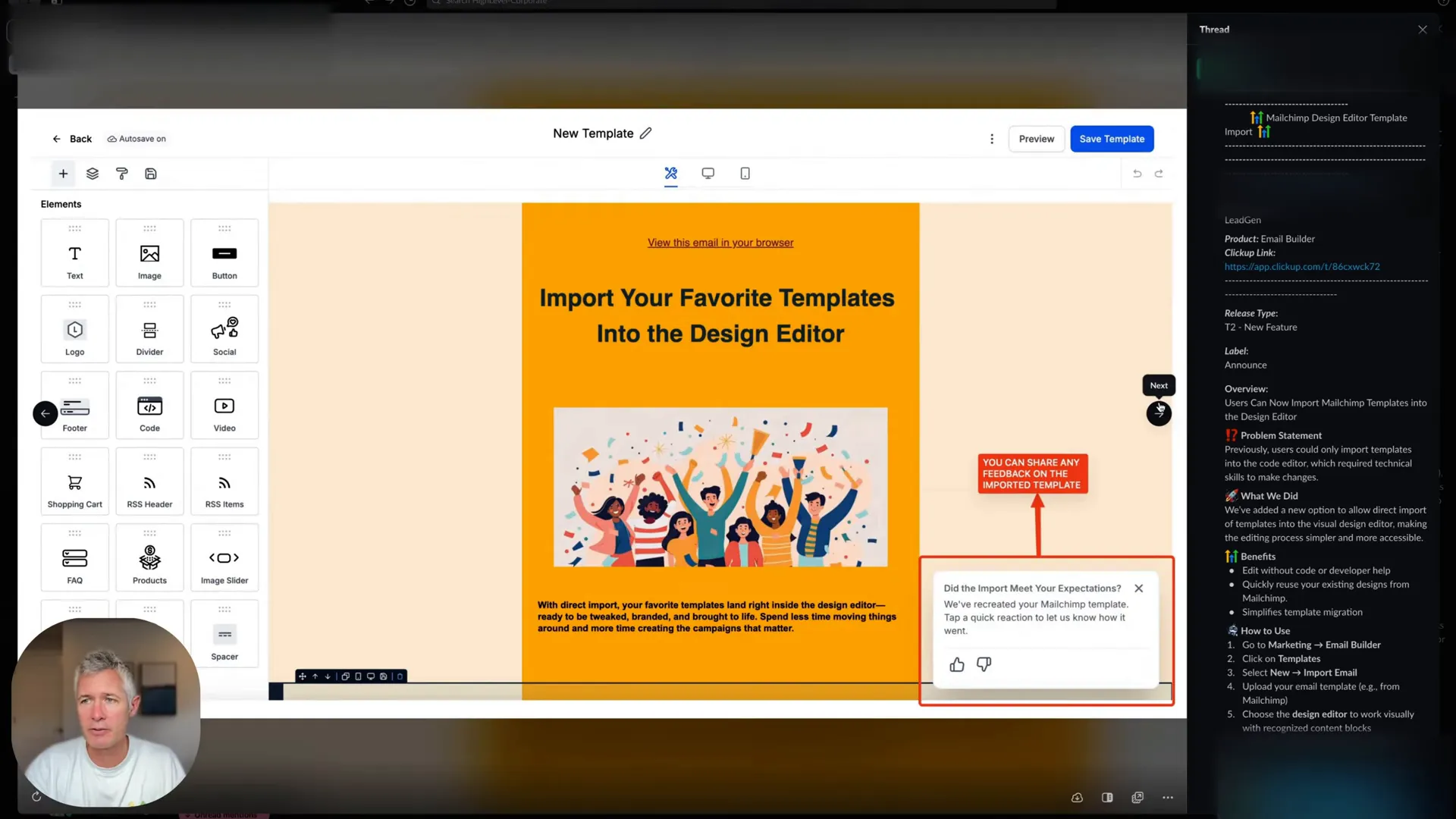Click the Elements panel heading

61,204
